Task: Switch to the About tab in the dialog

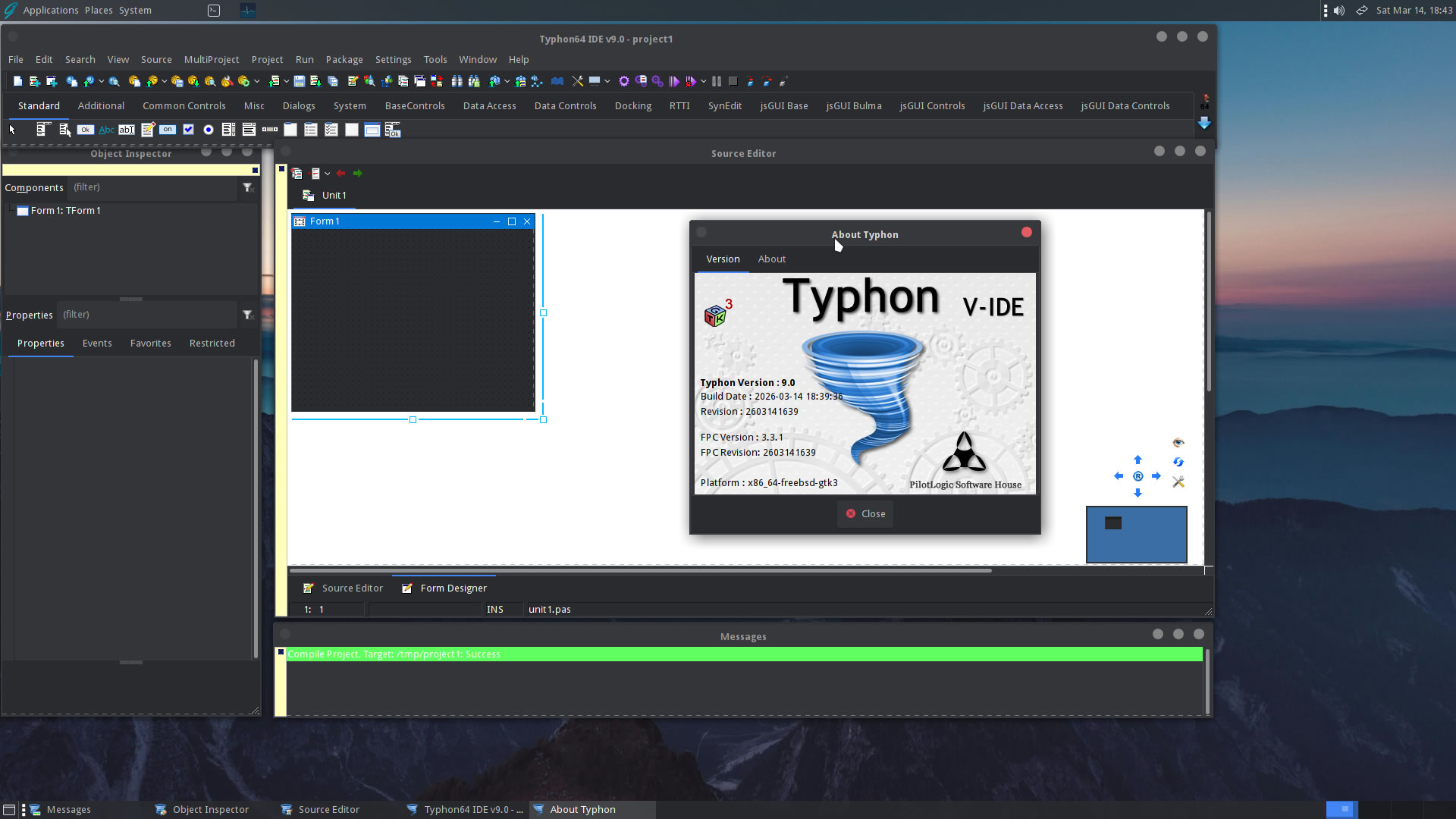Action: [x=771, y=259]
